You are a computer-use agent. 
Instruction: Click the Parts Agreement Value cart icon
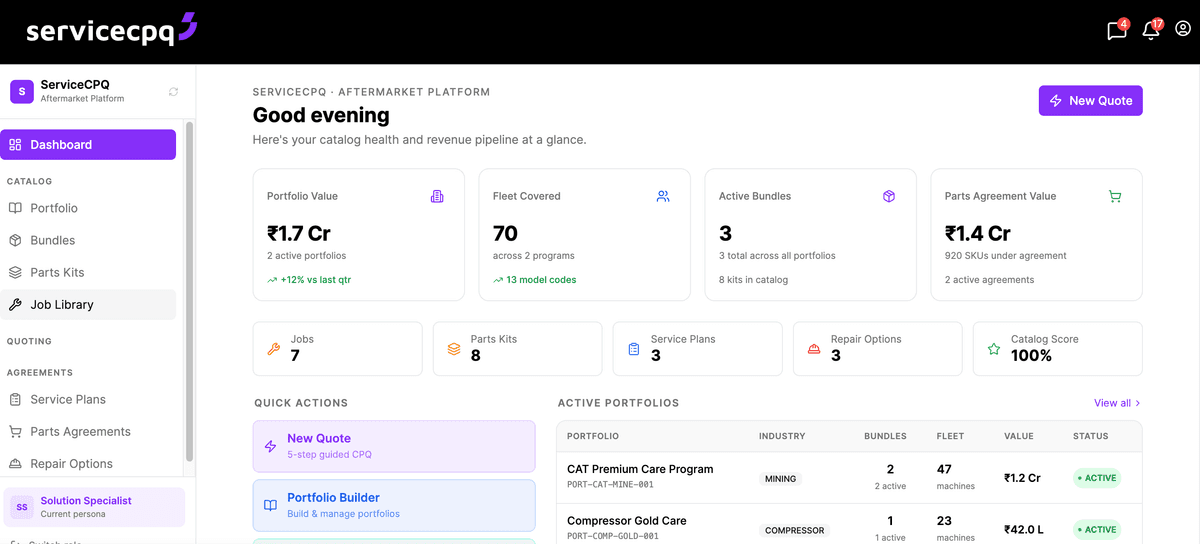pos(1115,196)
